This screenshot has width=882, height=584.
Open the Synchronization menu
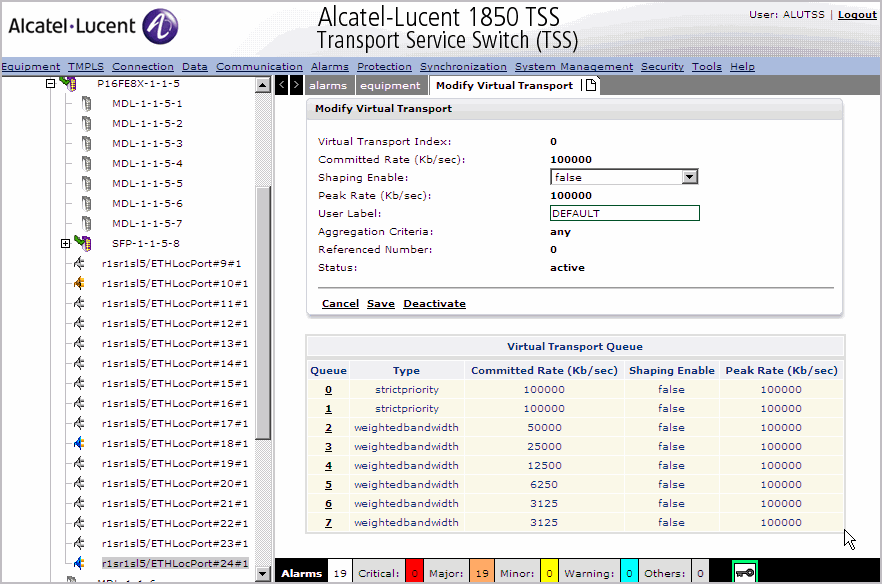tap(463, 66)
